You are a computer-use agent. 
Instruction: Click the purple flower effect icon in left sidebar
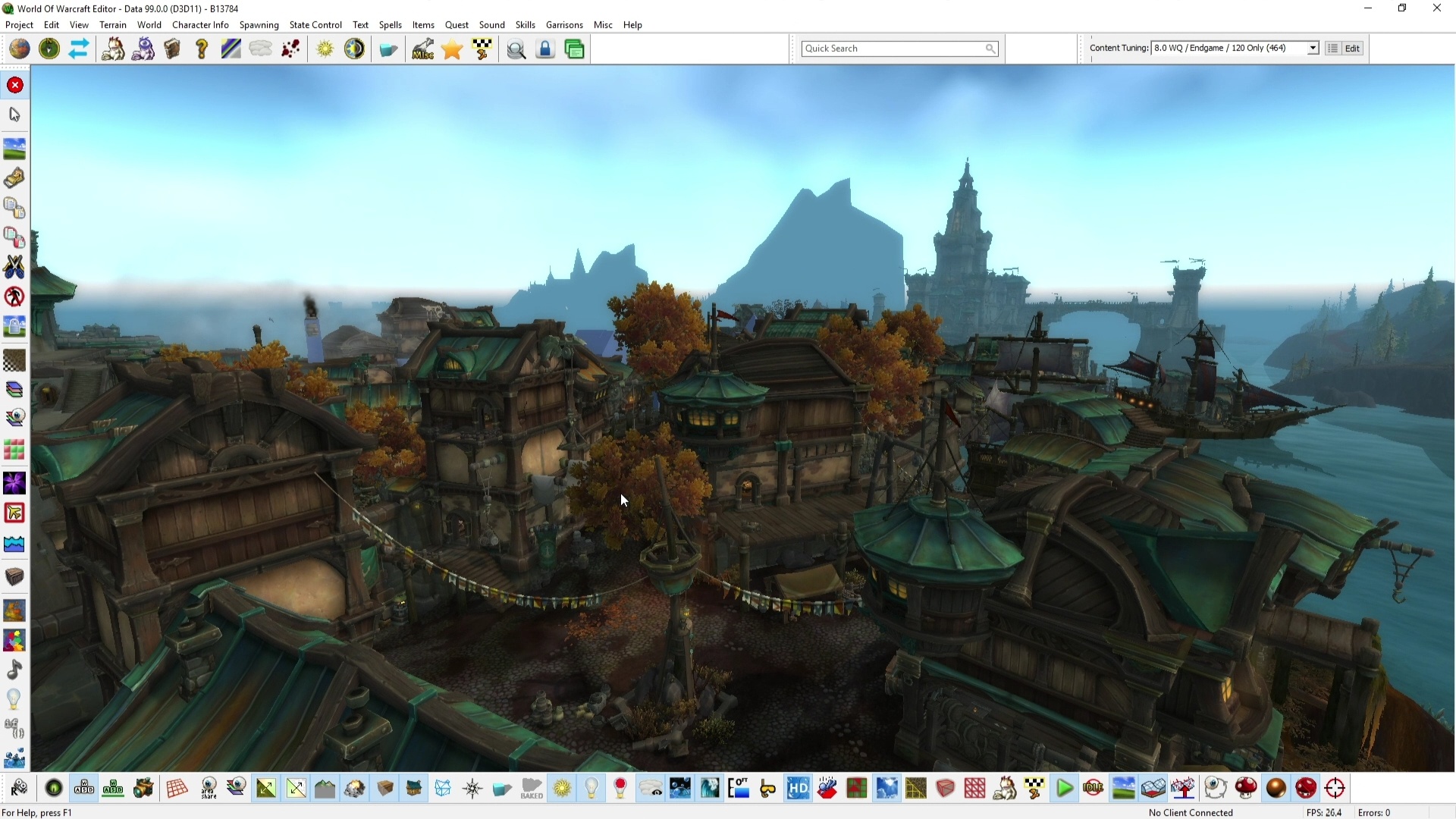coord(14,482)
